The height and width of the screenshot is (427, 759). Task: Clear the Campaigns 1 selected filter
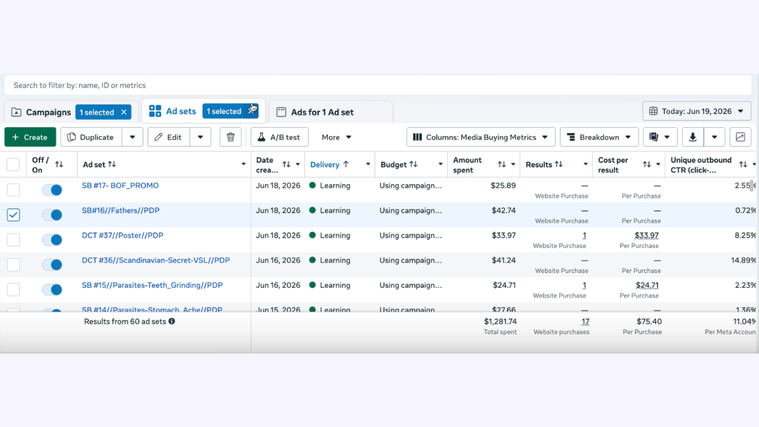[x=124, y=112]
